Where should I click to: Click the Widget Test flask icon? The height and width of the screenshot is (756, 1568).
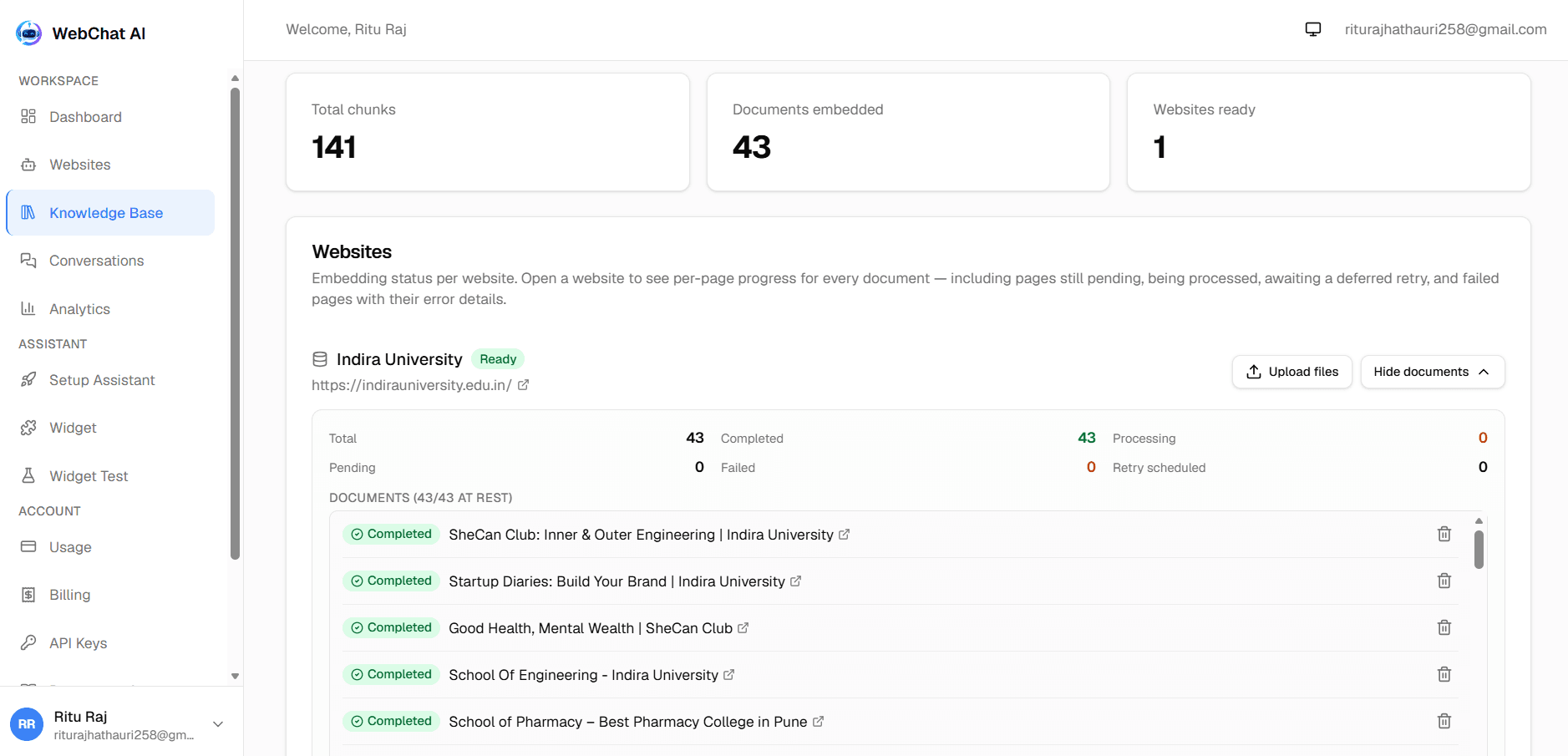point(28,475)
